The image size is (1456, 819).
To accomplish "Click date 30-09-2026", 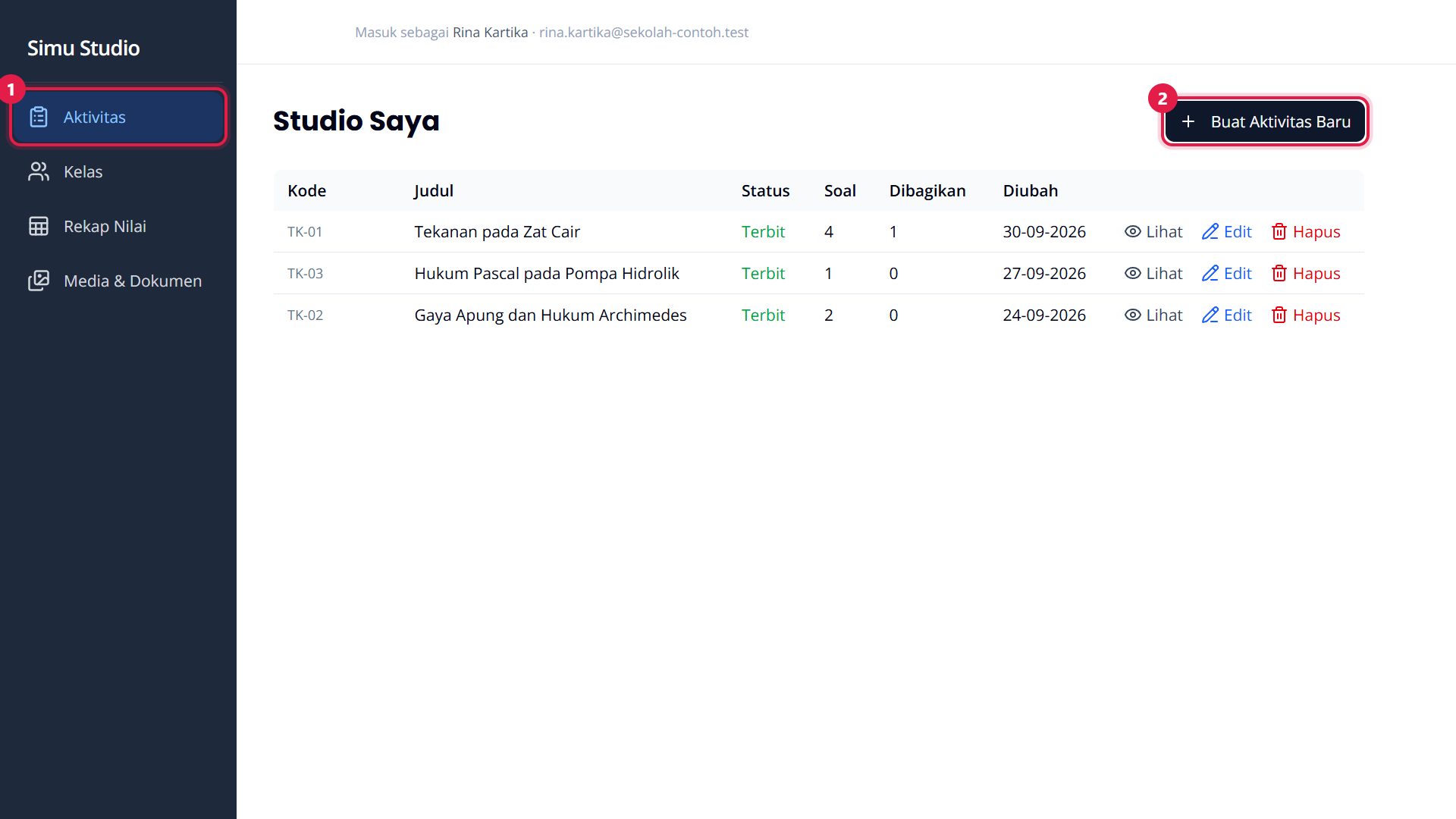I will coord(1044,231).
